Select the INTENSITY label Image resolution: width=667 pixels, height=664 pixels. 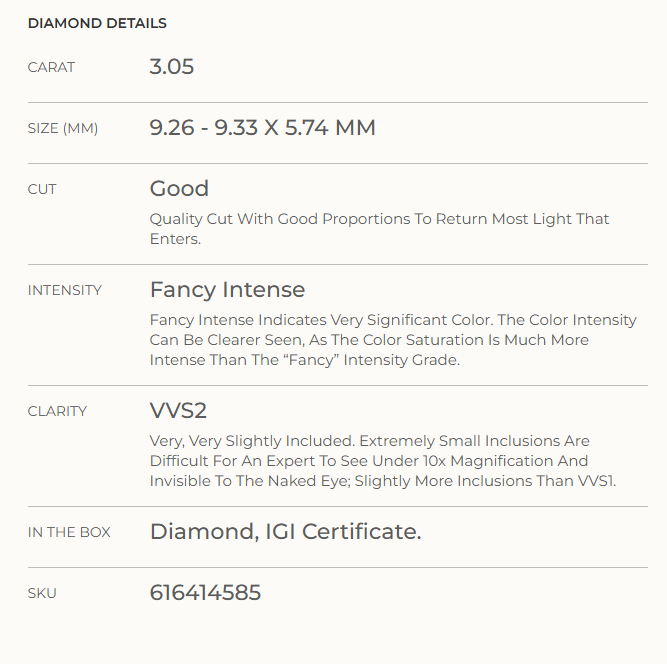tap(65, 290)
